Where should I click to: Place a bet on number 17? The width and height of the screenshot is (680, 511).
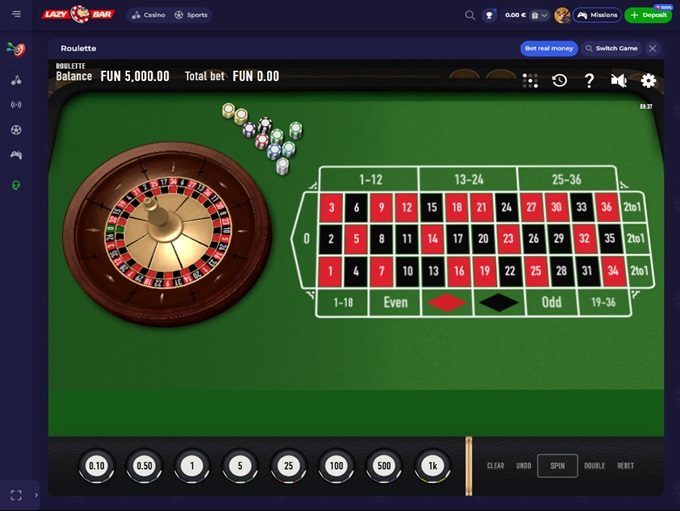(x=458, y=238)
